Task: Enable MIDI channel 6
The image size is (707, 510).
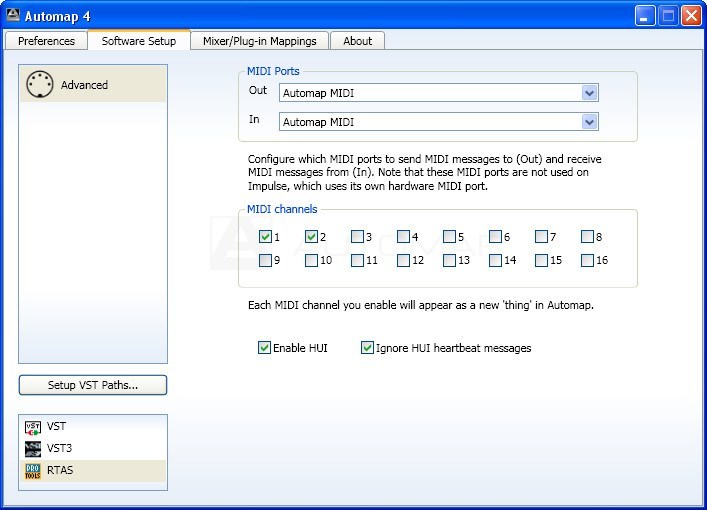Action: (x=495, y=236)
